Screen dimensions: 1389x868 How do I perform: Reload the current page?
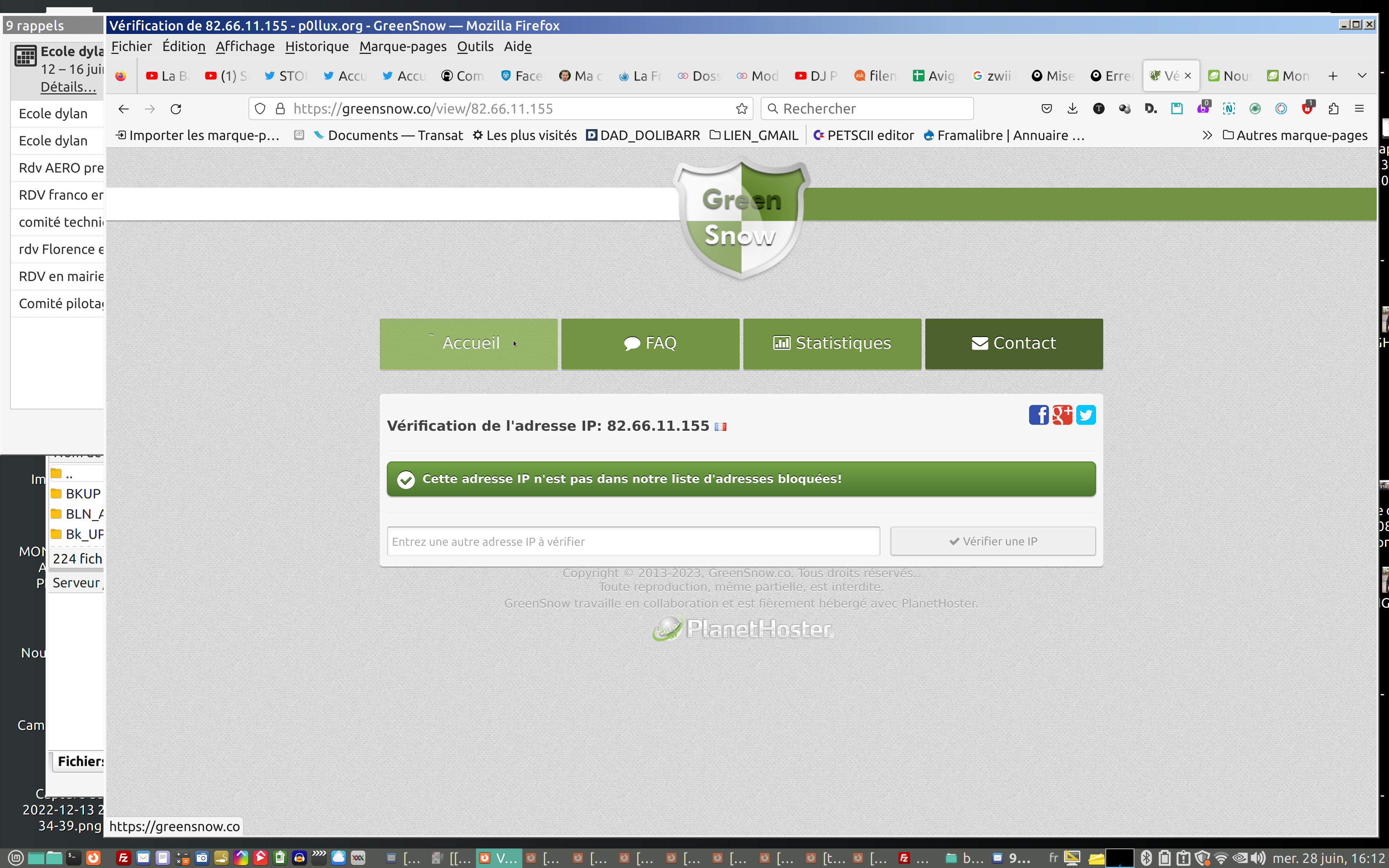coord(176,109)
